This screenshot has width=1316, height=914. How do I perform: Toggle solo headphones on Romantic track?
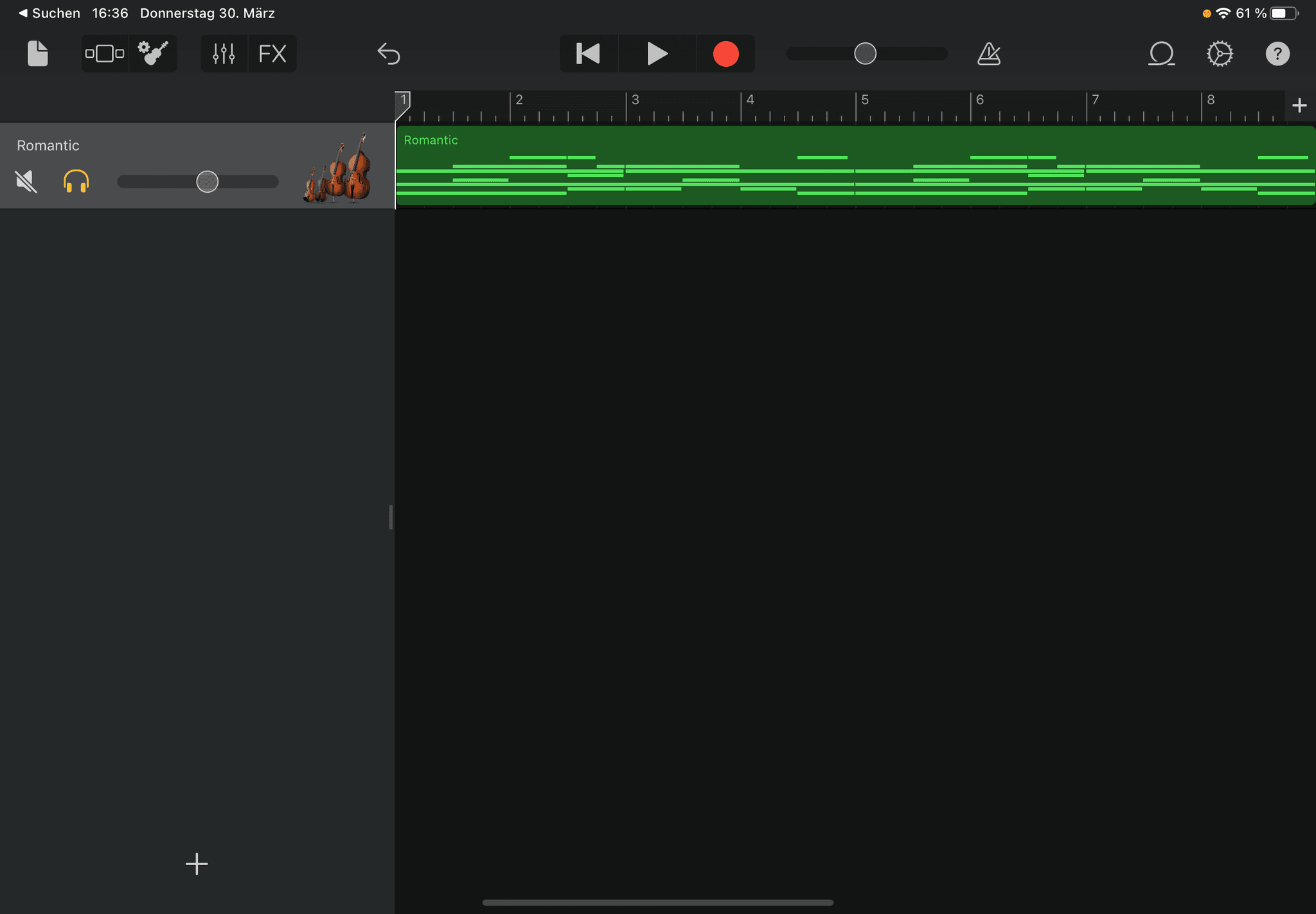coord(76,182)
